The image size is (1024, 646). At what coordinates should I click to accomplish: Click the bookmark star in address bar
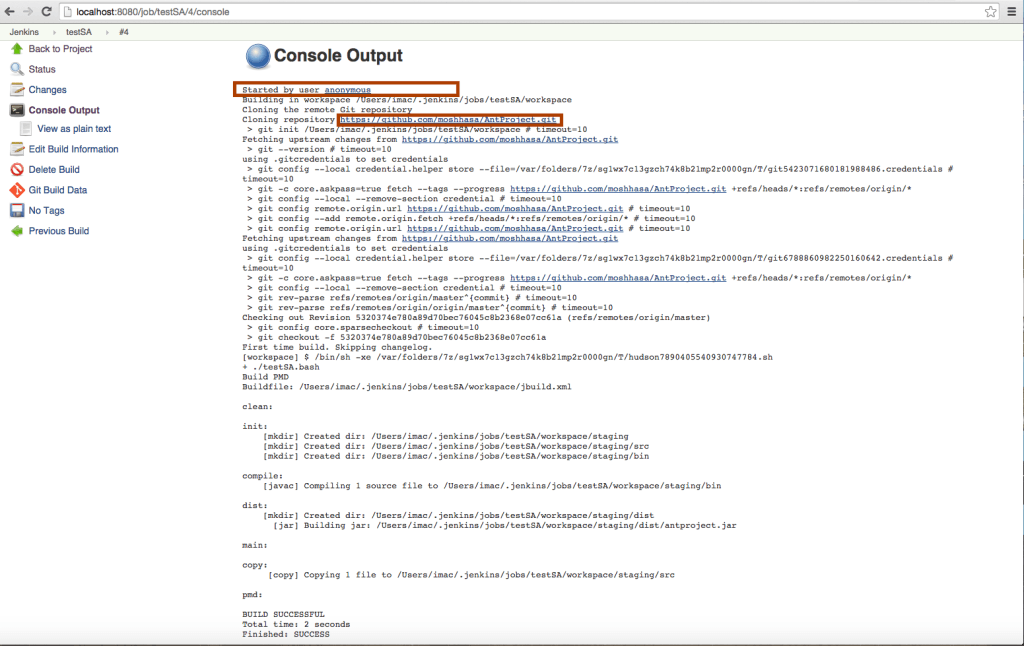[990, 11]
